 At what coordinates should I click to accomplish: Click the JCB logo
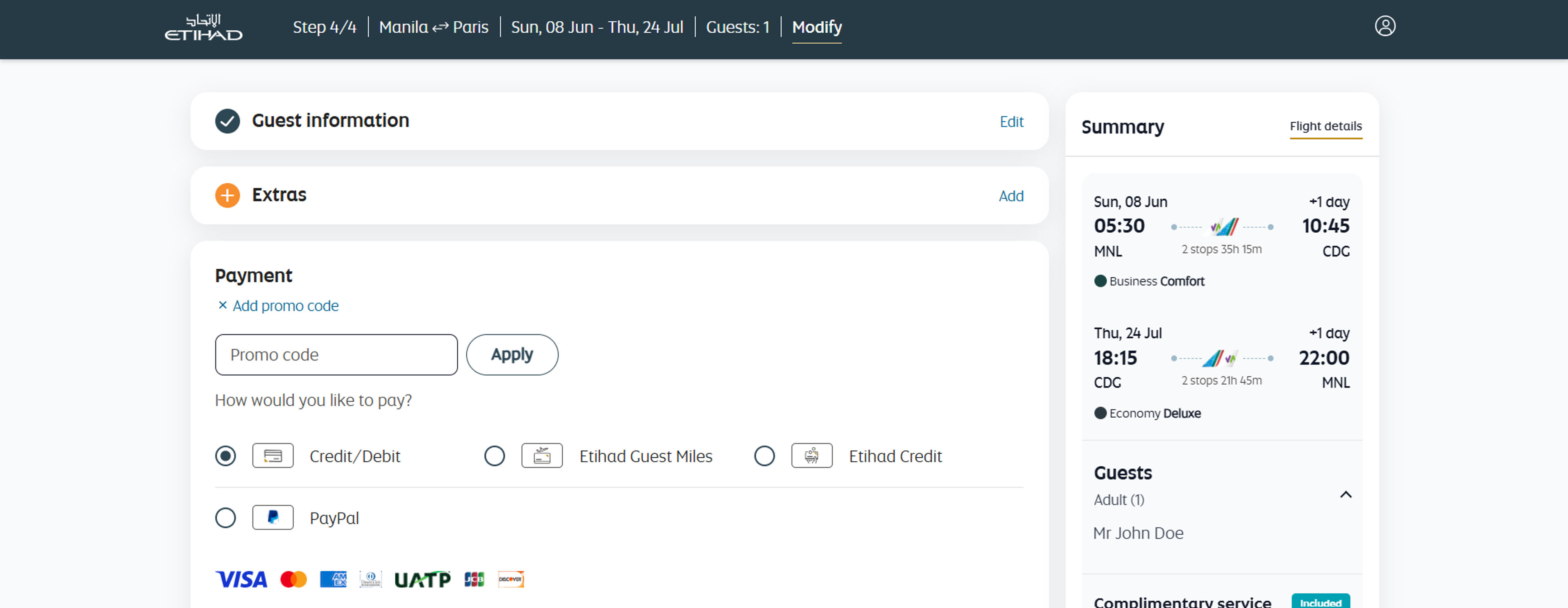[x=474, y=579]
